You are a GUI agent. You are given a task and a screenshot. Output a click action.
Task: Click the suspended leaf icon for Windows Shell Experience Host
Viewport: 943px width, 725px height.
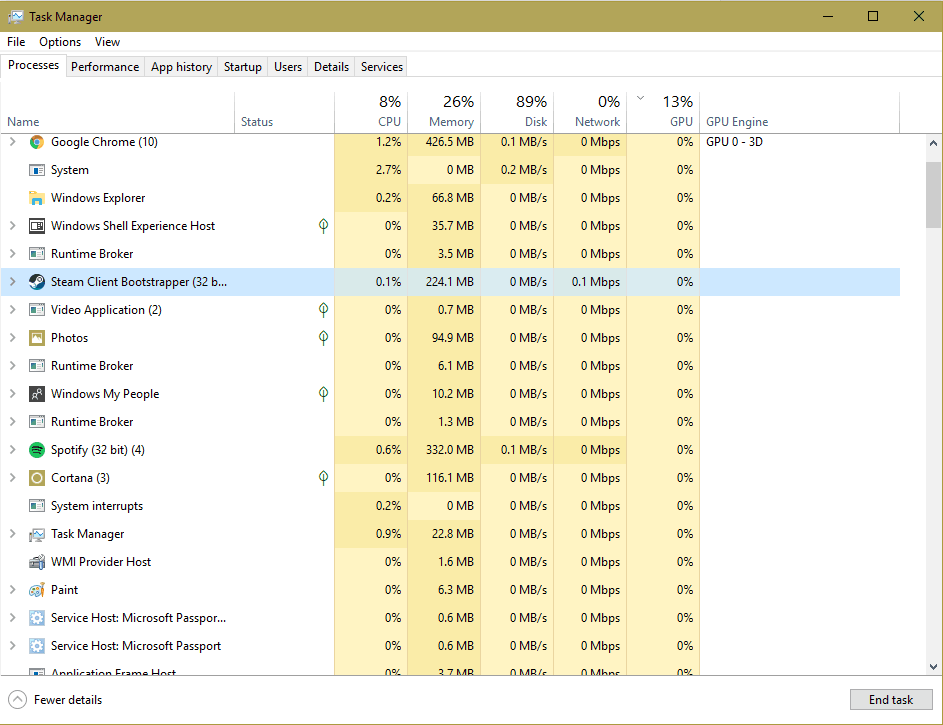324,226
